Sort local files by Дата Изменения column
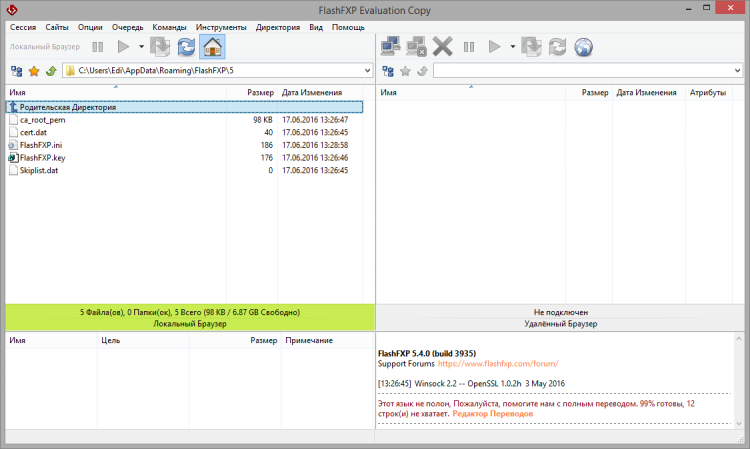The width and height of the screenshot is (750, 449). (x=320, y=92)
